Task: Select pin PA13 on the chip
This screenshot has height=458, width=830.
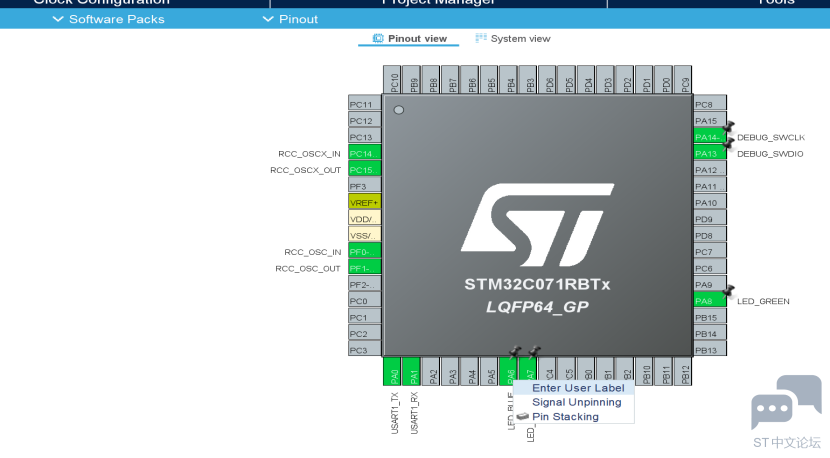Action: coord(710,154)
